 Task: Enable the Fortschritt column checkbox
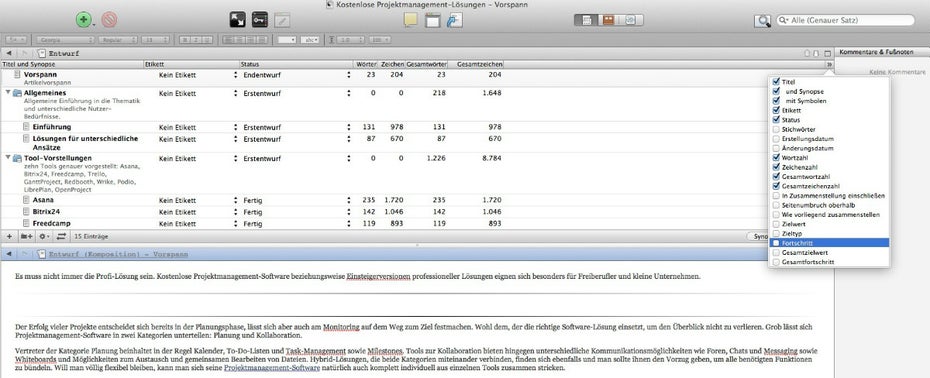pyautogui.click(x=776, y=243)
